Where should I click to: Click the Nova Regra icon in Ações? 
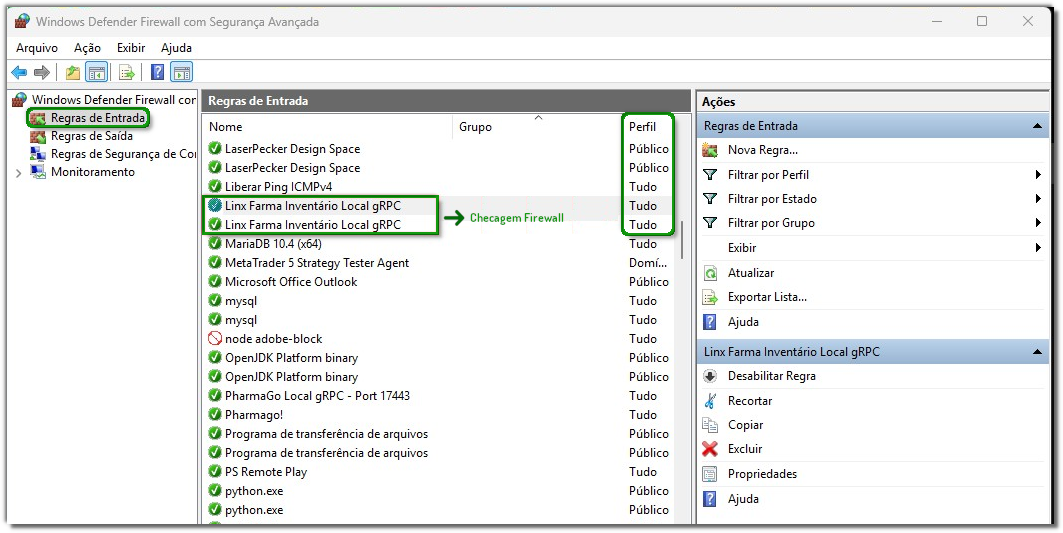(710, 151)
